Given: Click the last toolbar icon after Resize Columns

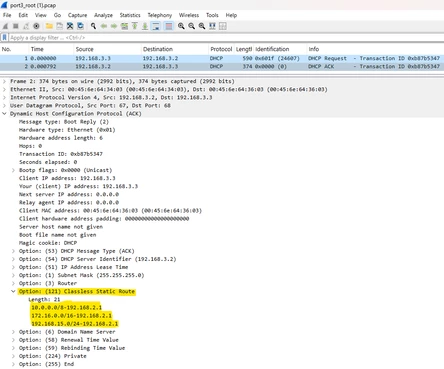Looking at the screenshot, I should click(223, 26).
